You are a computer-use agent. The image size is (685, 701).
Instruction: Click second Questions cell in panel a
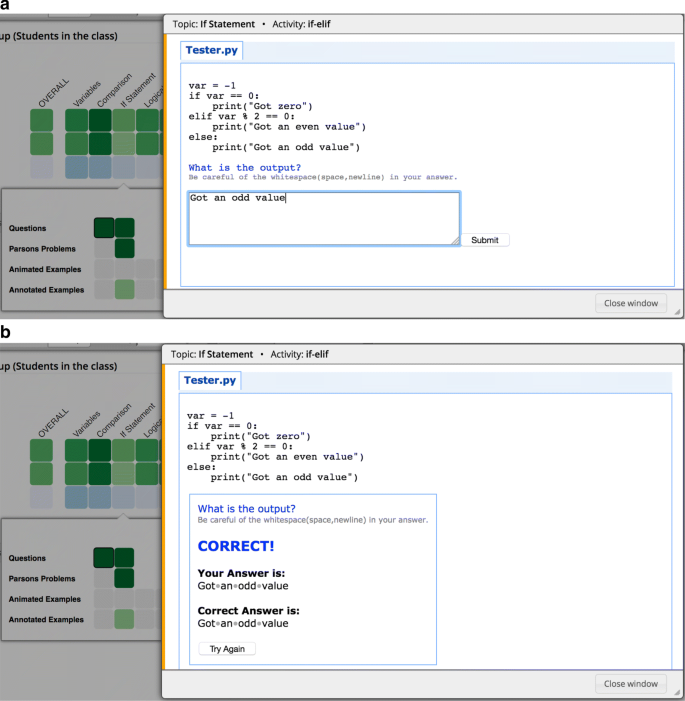point(125,228)
